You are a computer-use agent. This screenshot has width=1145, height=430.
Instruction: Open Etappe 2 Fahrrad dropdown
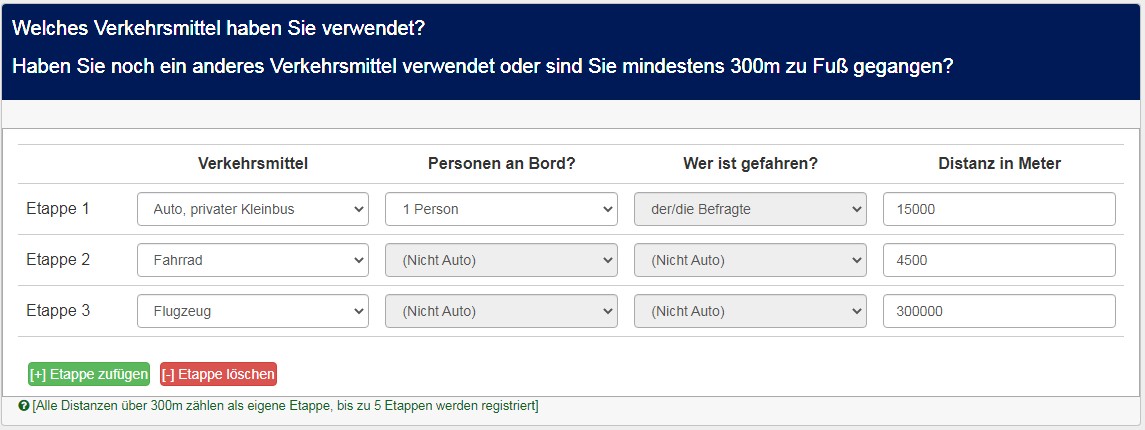tap(252, 260)
